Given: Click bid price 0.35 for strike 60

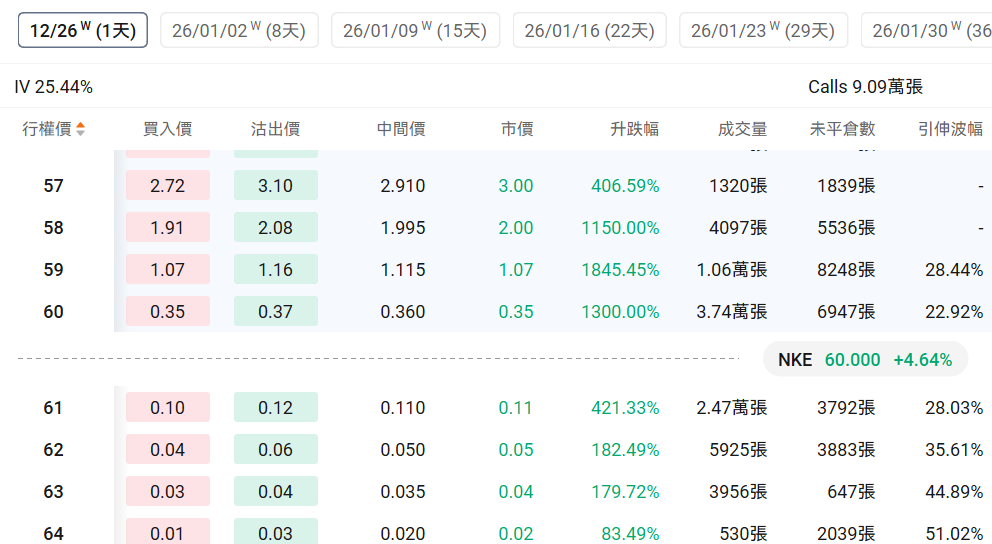Looking at the screenshot, I should tap(168, 312).
